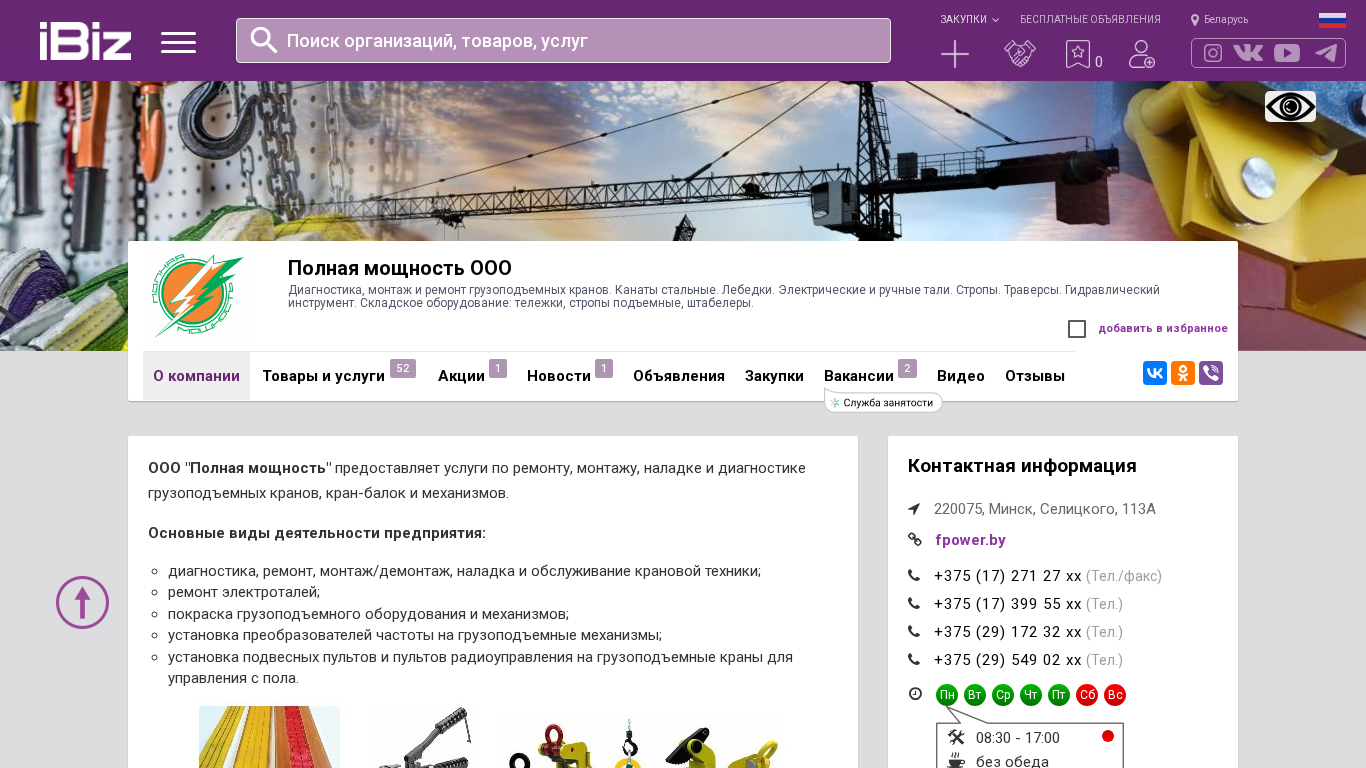Click the website chain link icon
Viewport: 1366px width, 768px height.
point(914,540)
